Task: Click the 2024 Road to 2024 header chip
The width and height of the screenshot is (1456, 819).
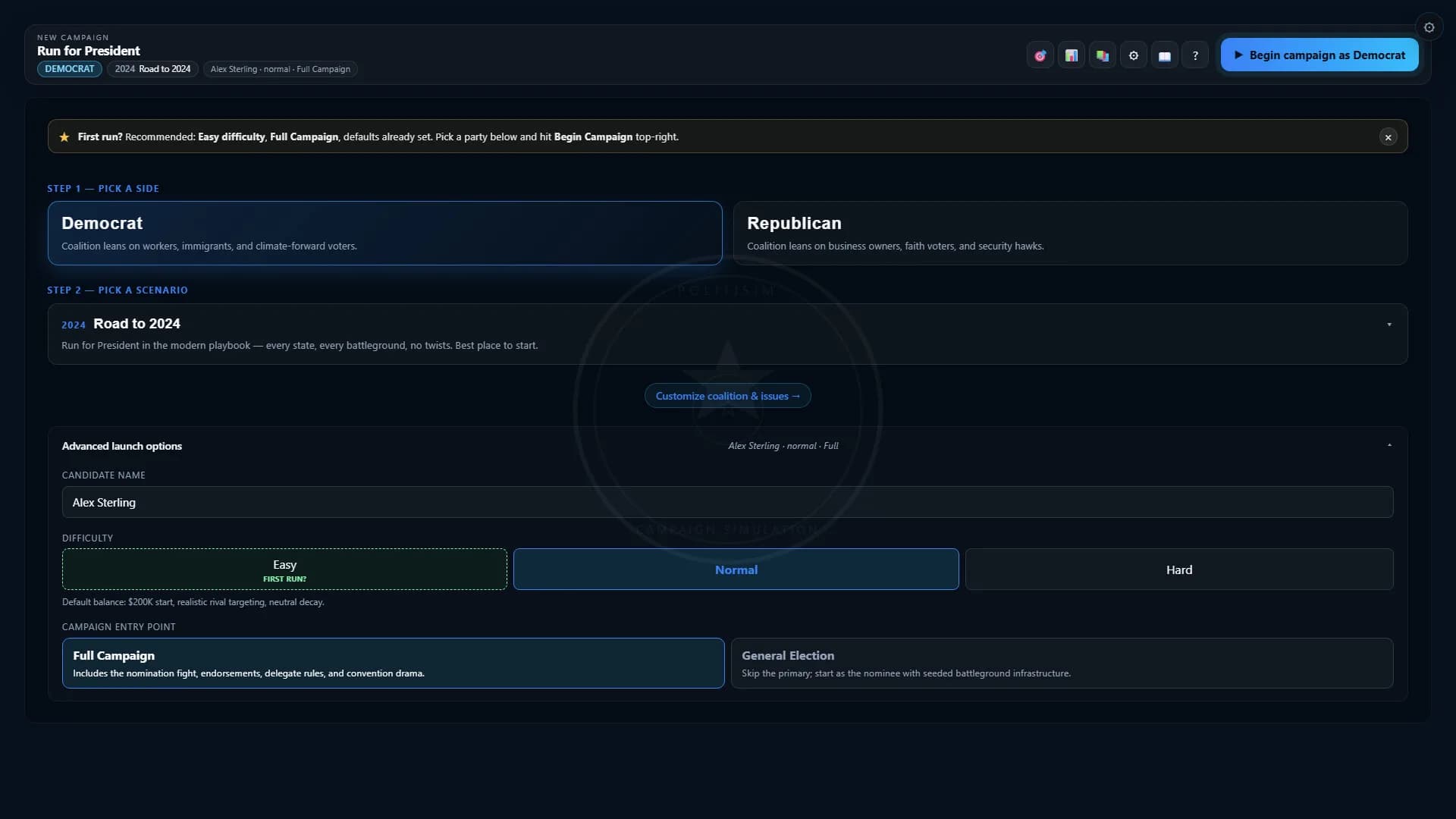Action: [x=152, y=69]
